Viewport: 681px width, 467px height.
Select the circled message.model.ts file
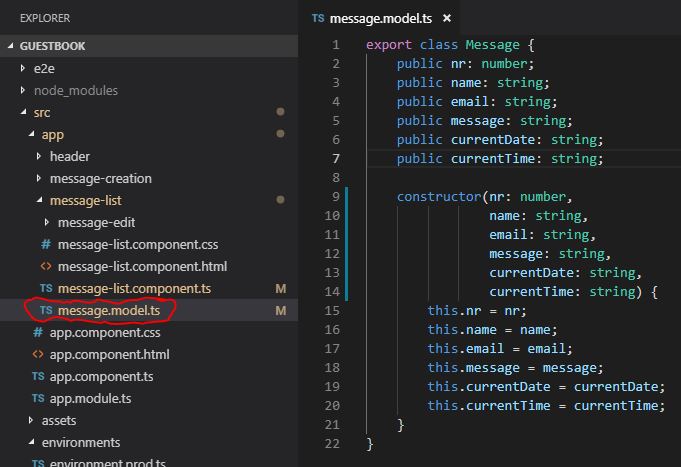coord(108,311)
